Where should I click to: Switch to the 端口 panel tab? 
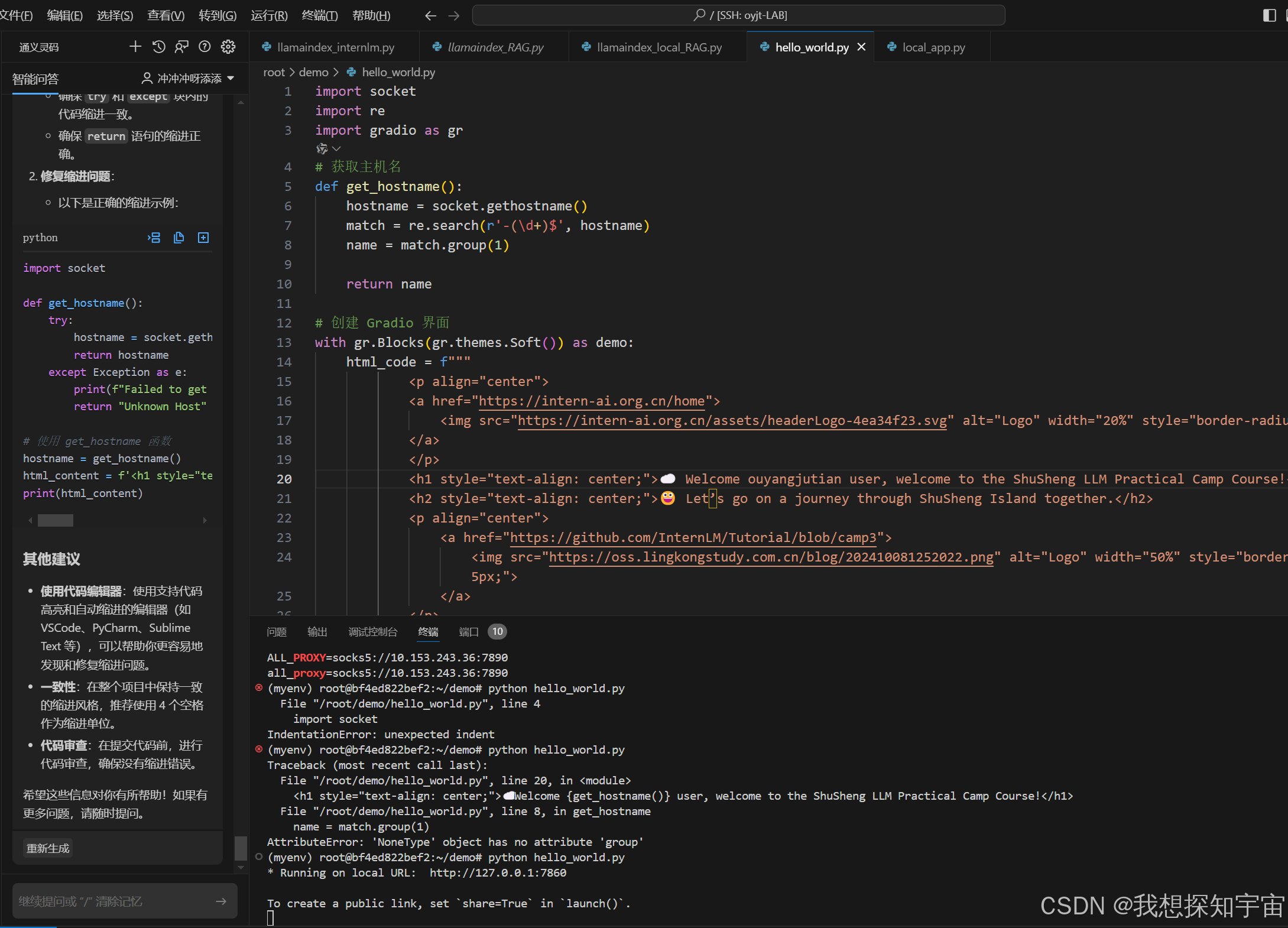pyautogui.click(x=468, y=632)
